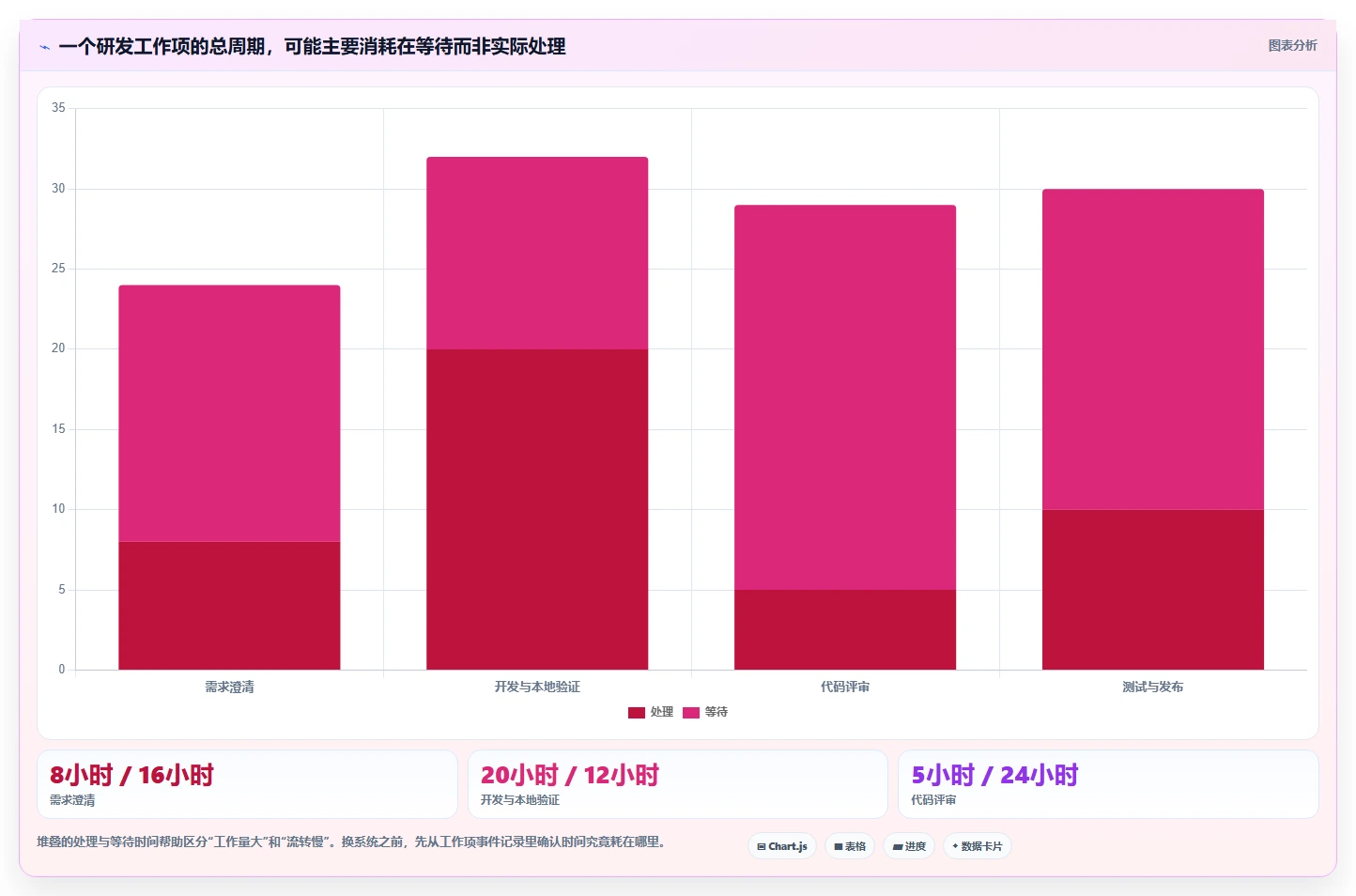Click the 代码评审 x-axis label
This screenshot has width=1356, height=896.
pyautogui.click(x=845, y=687)
